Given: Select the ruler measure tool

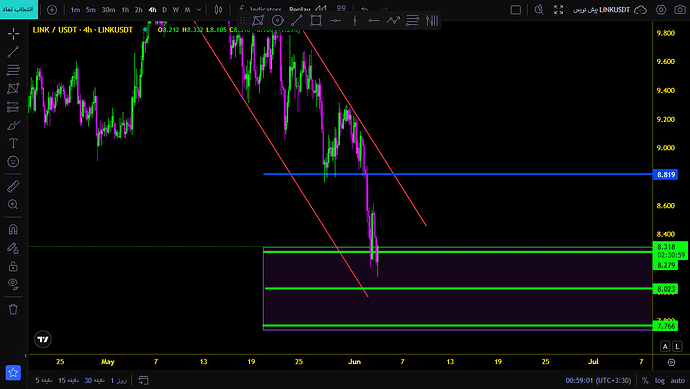Looking at the screenshot, I should [x=13, y=186].
